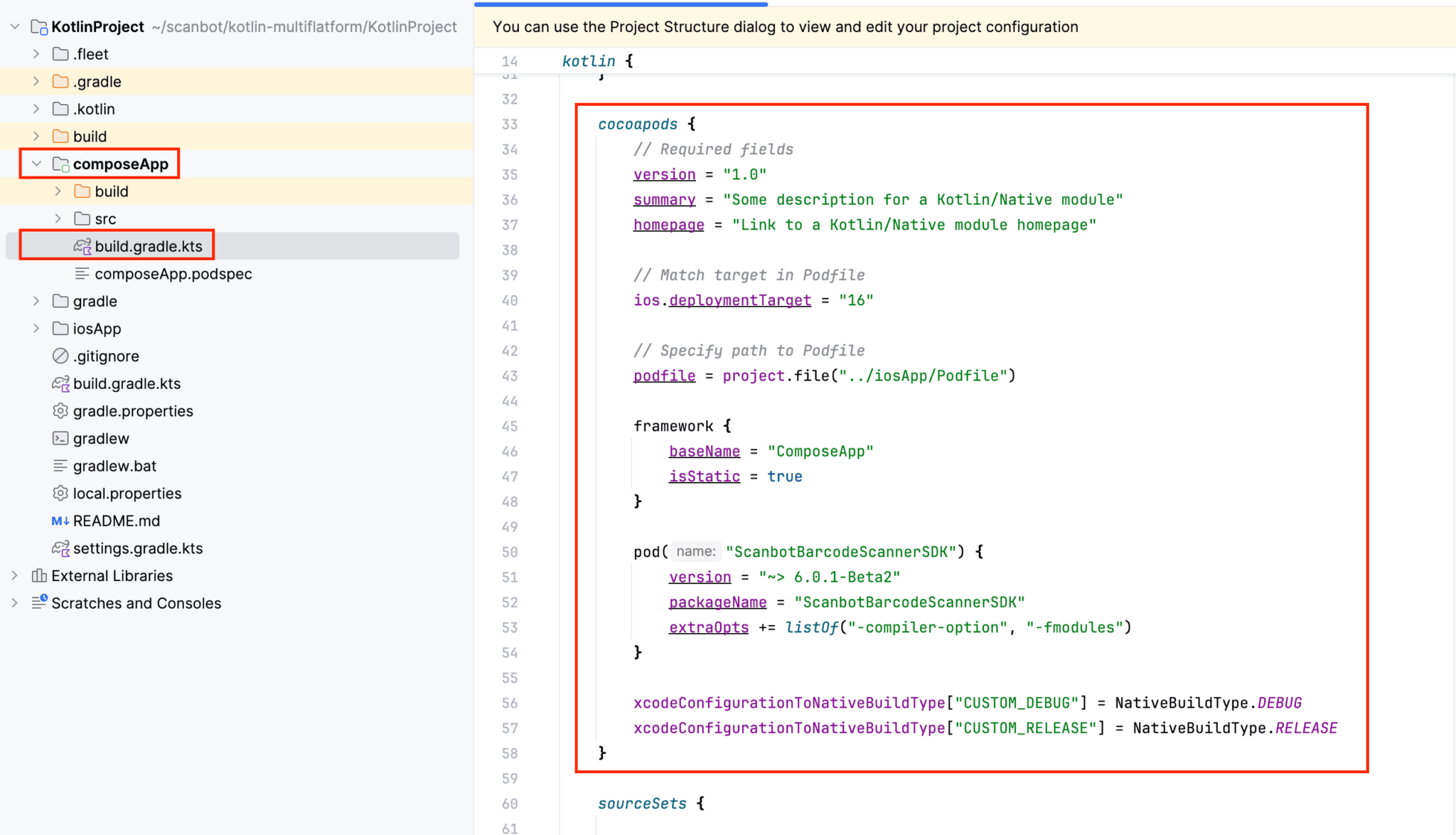Open local.properties via its gear icon
The image size is (1456, 835).
coord(61,493)
